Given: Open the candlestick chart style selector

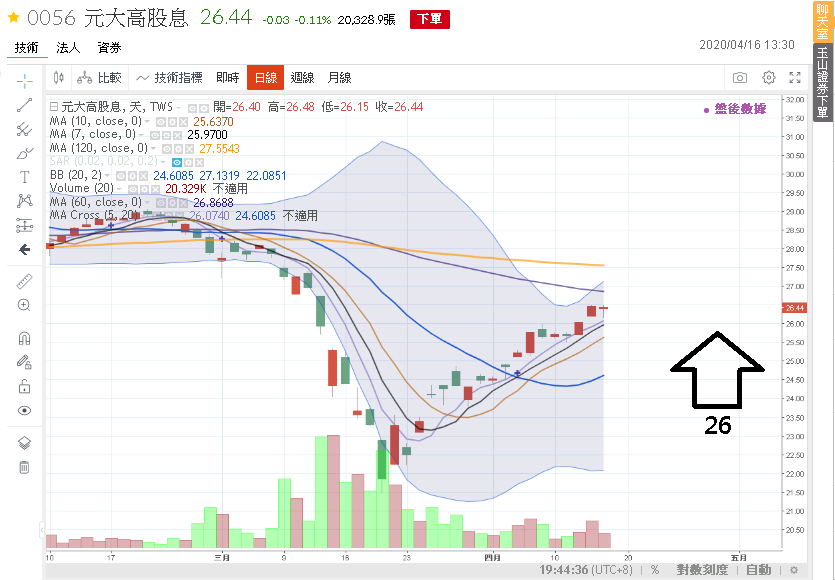Looking at the screenshot, I should click(59, 78).
